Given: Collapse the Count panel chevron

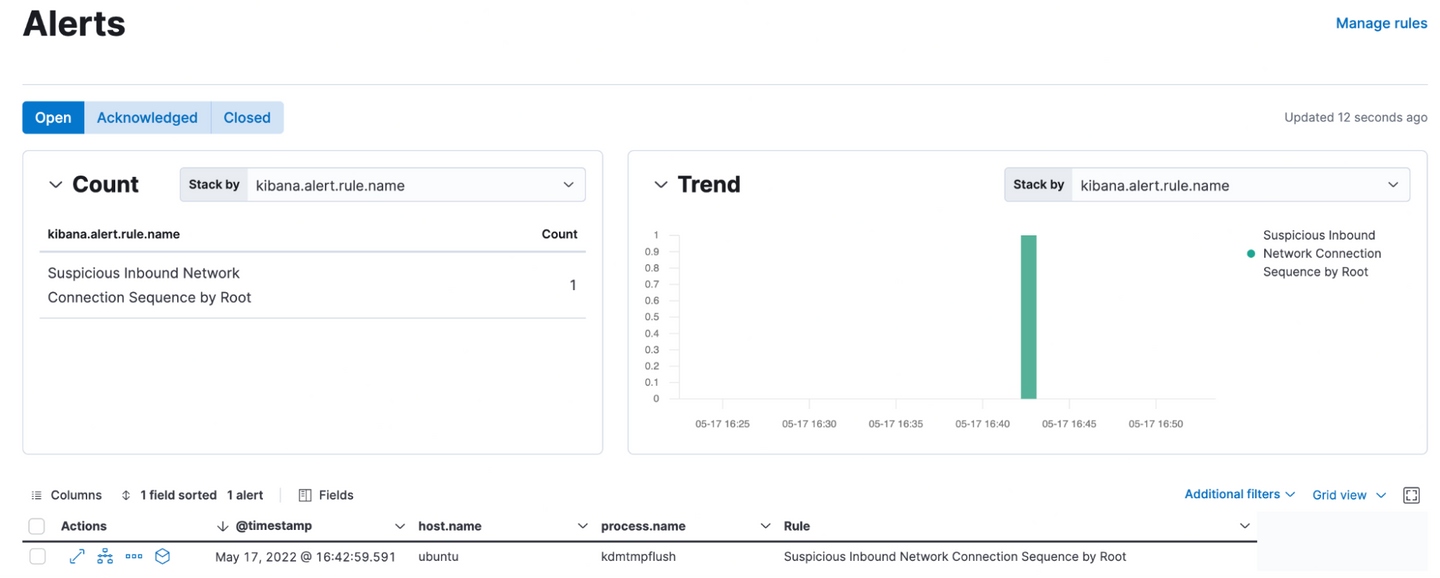Looking at the screenshot, I should 56,185.
